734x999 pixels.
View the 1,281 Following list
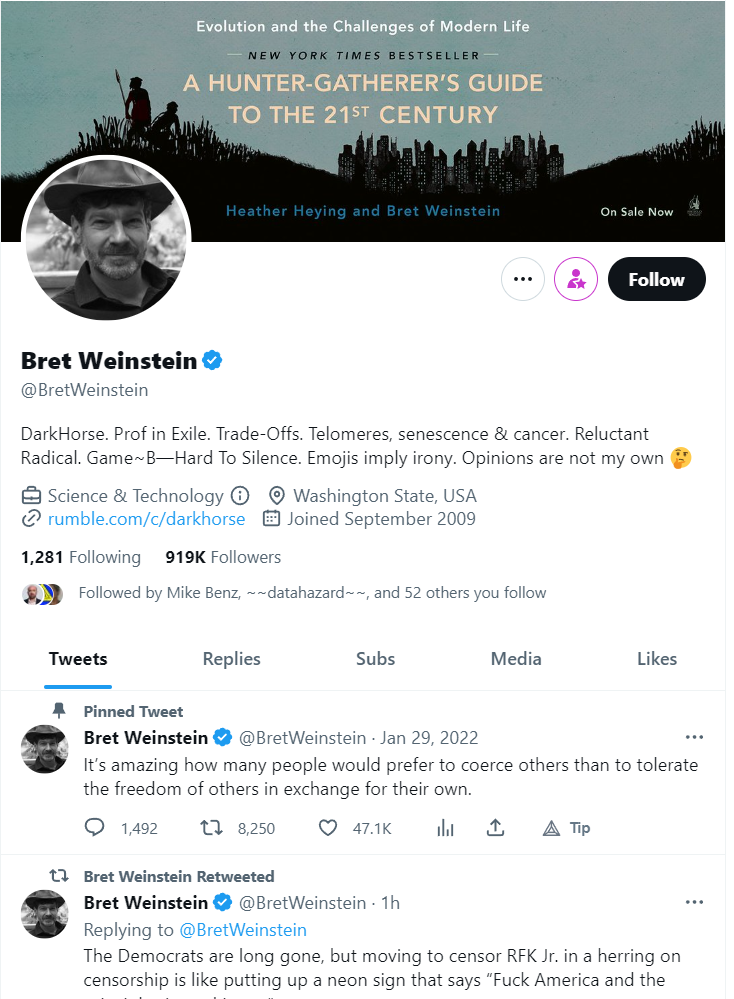tap(81, 557)
